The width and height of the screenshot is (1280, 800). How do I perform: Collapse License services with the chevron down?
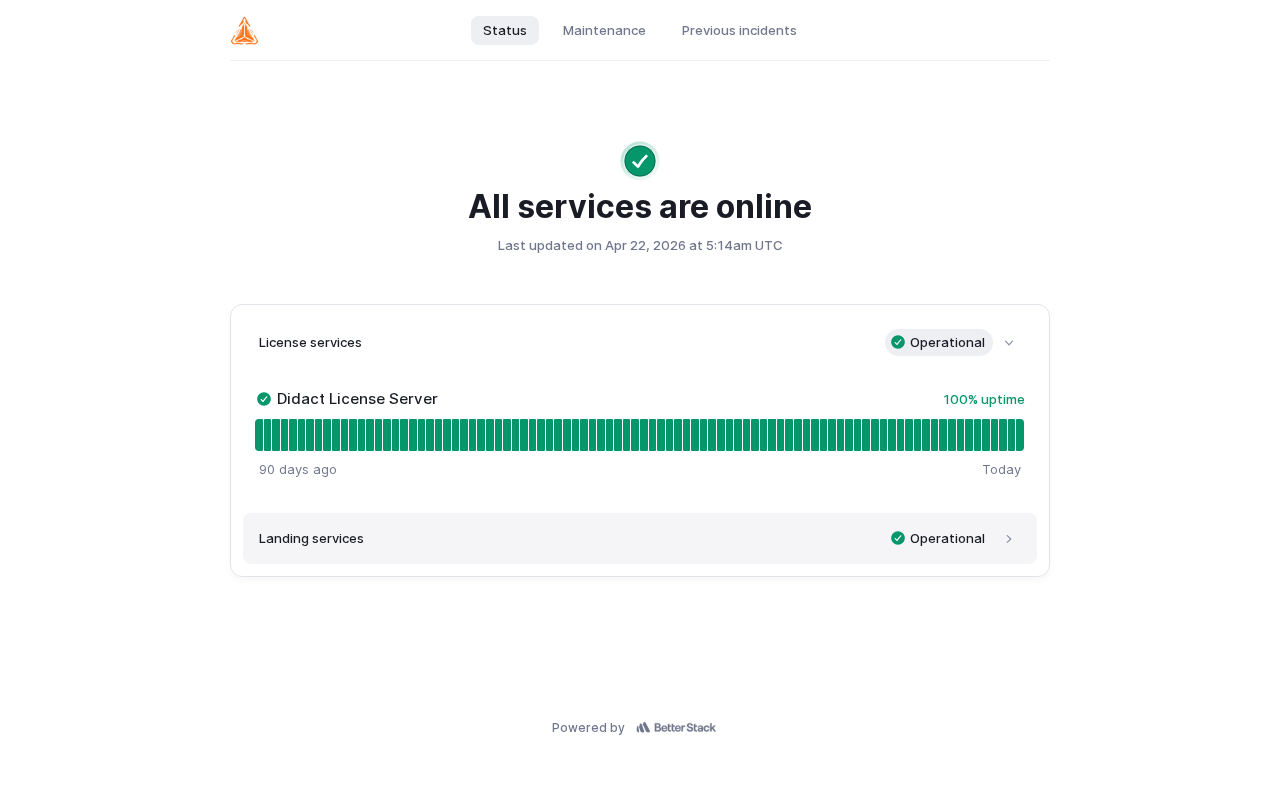click(1009, 343)
